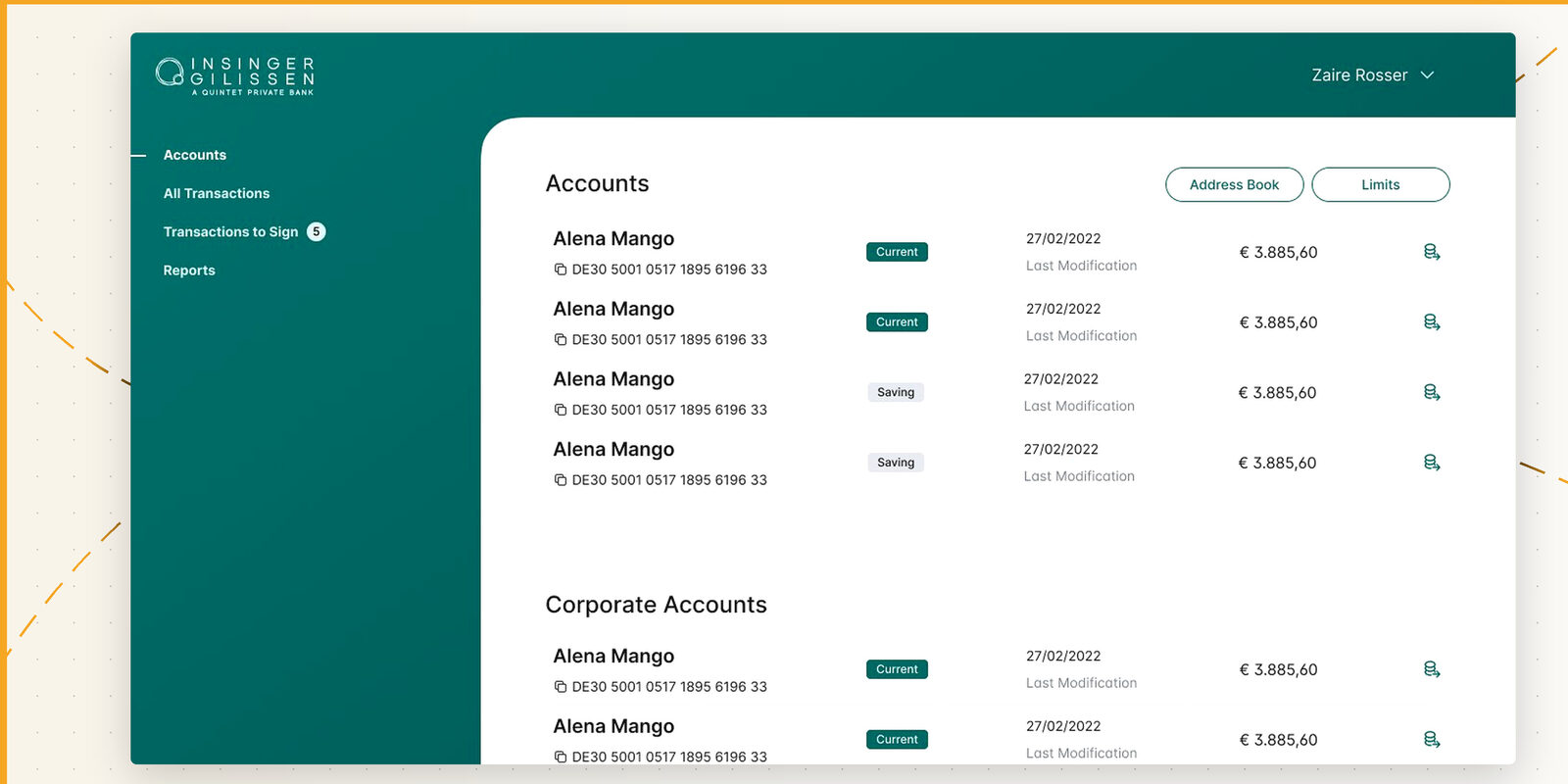Click the Saving tag on the fourth account

896,463
